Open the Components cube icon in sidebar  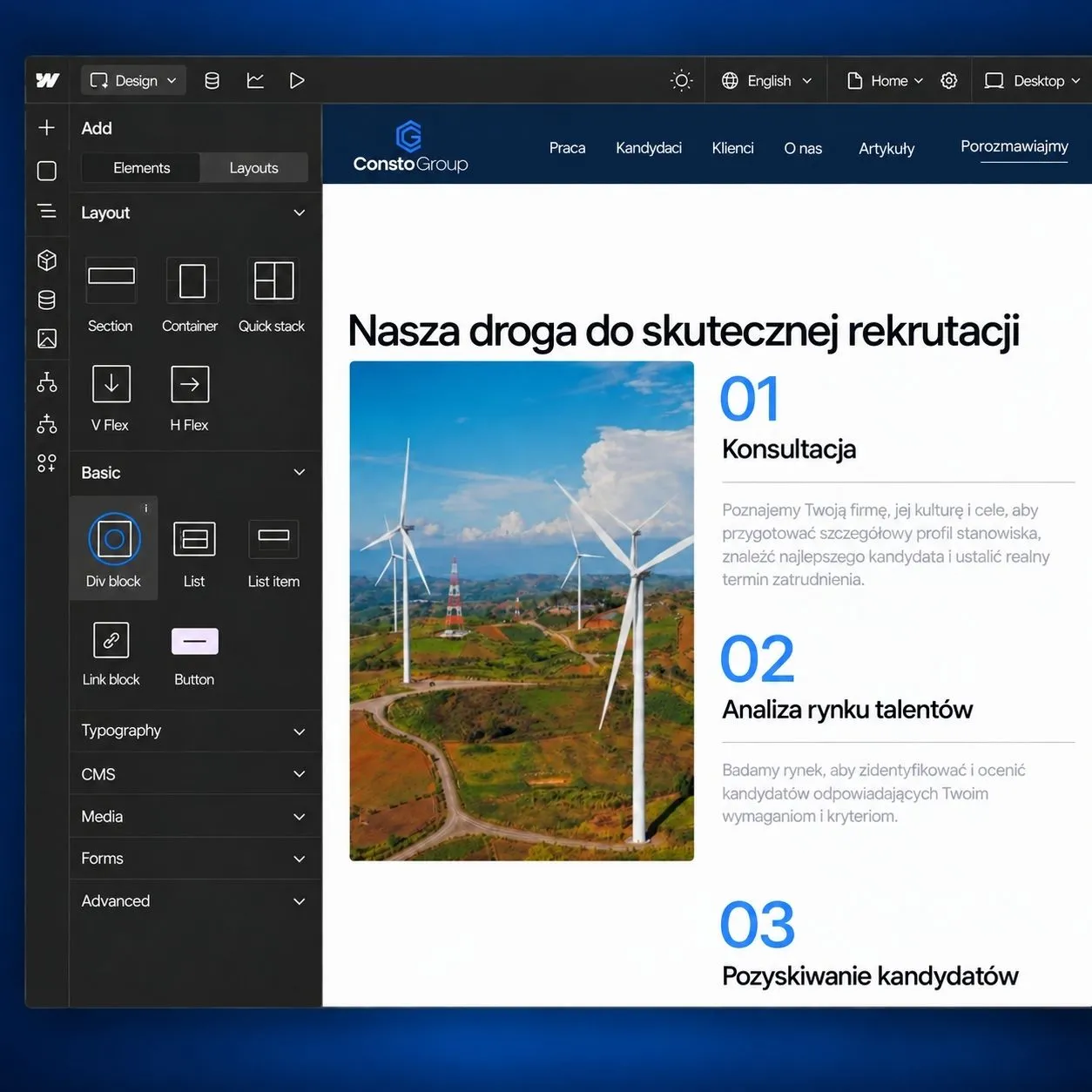(47, 260)
